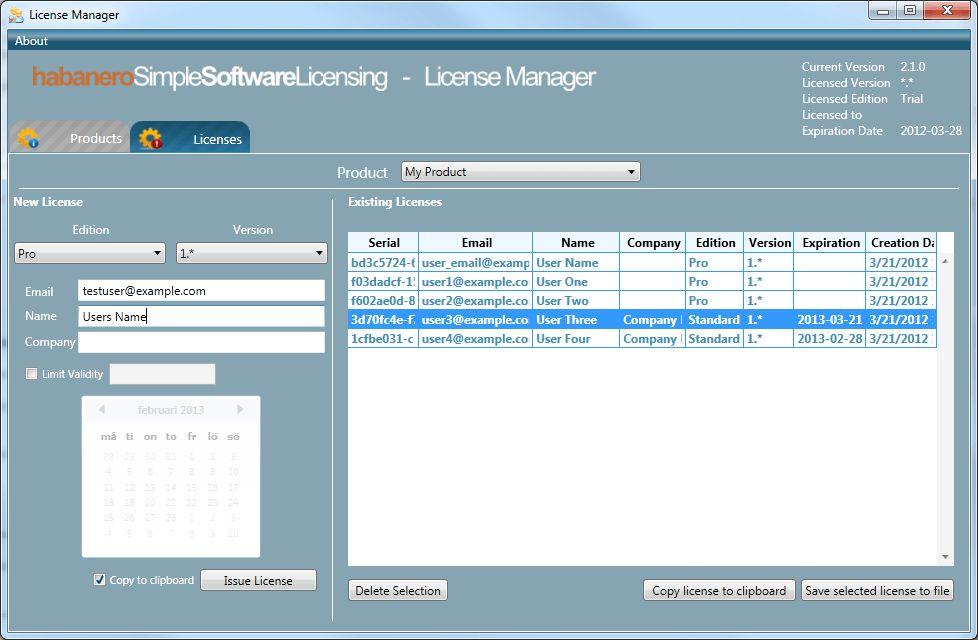Image resolution: width=978 pixels, height=640 pixels.
Task: Click the License Manager title bar icon
Action: click(x=16, y=14)
